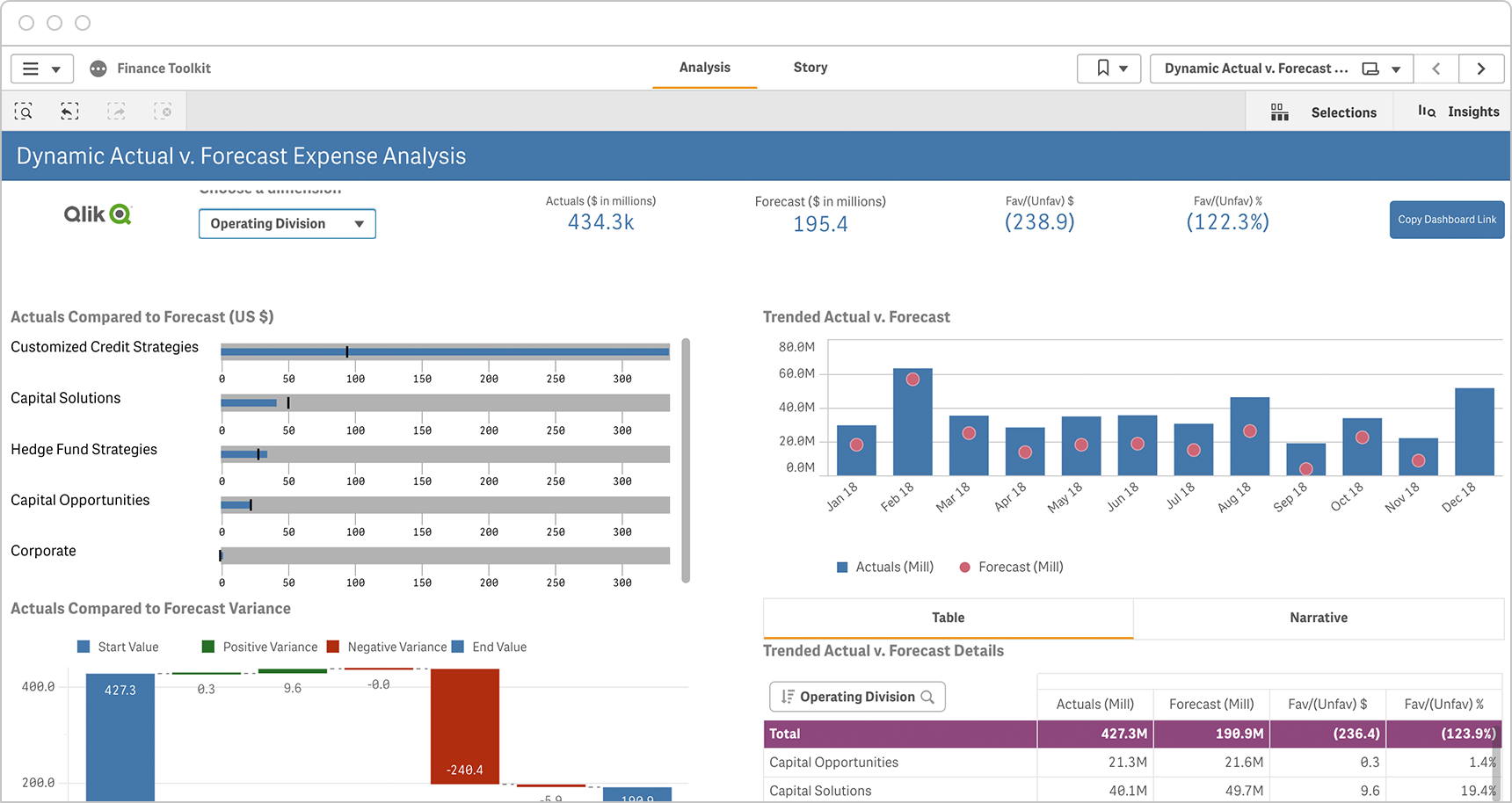Select the 427.3 start value waterfall bar

(x=120, y=736)
